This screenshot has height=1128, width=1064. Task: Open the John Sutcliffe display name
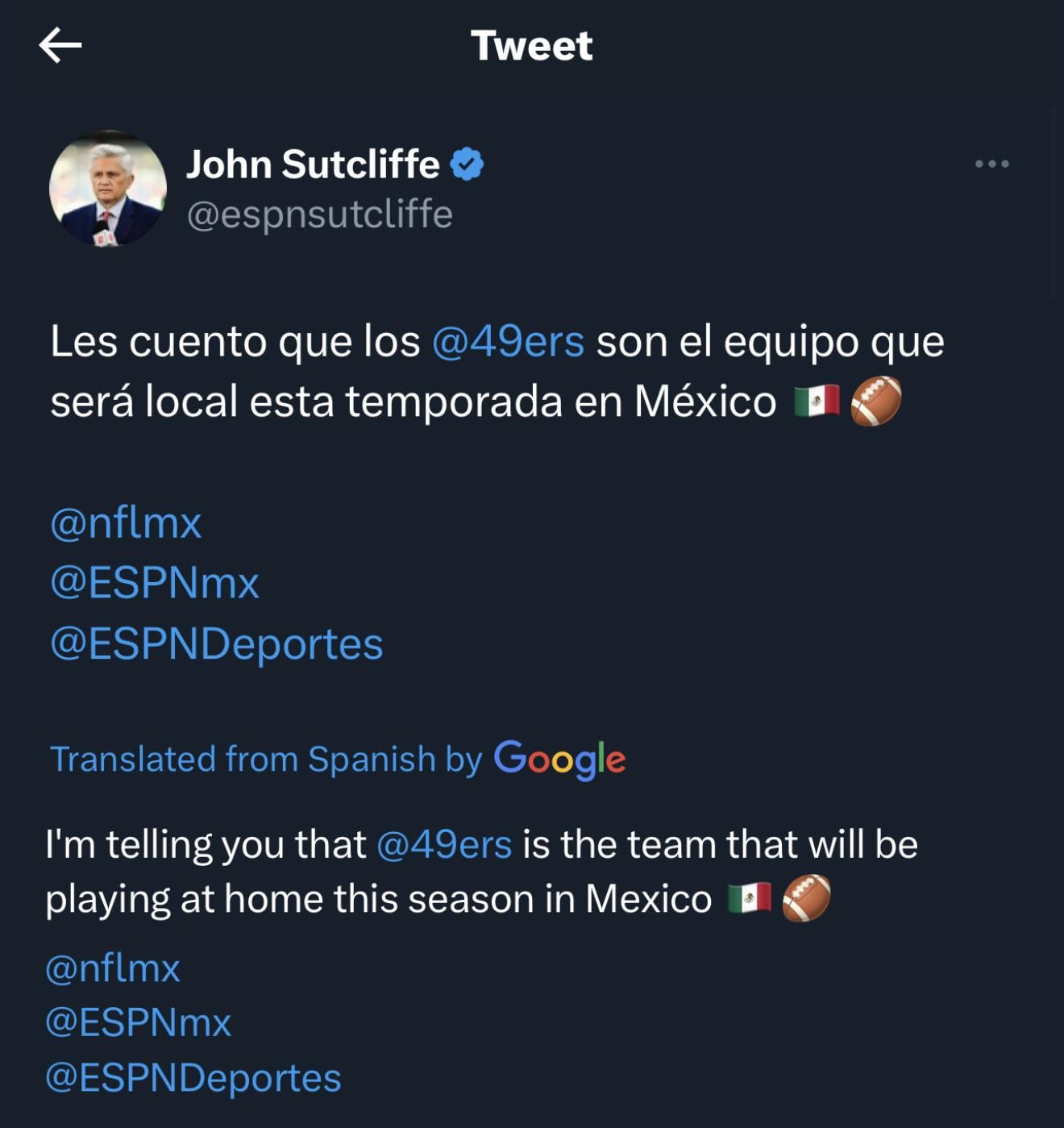(313, 164)
